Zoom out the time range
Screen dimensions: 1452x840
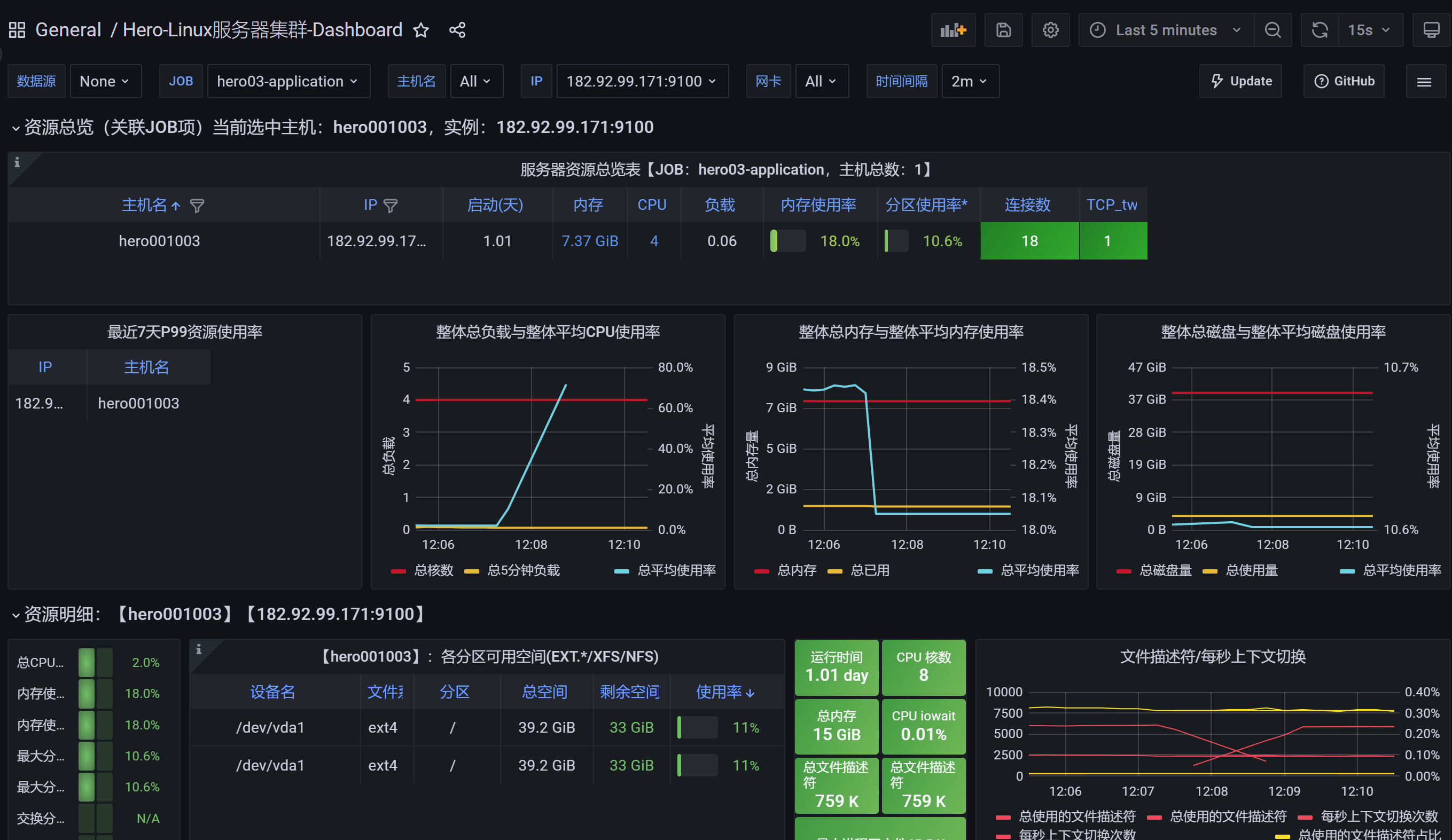coord(1273,30)
